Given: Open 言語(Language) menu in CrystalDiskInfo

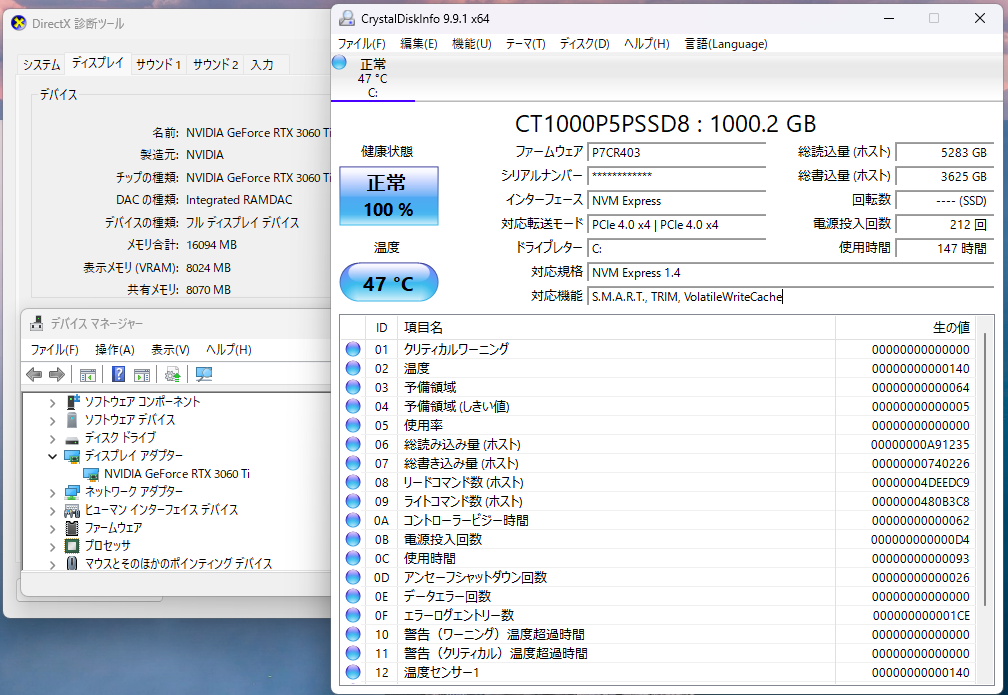Looking at the screenshot, I should 726,44.
